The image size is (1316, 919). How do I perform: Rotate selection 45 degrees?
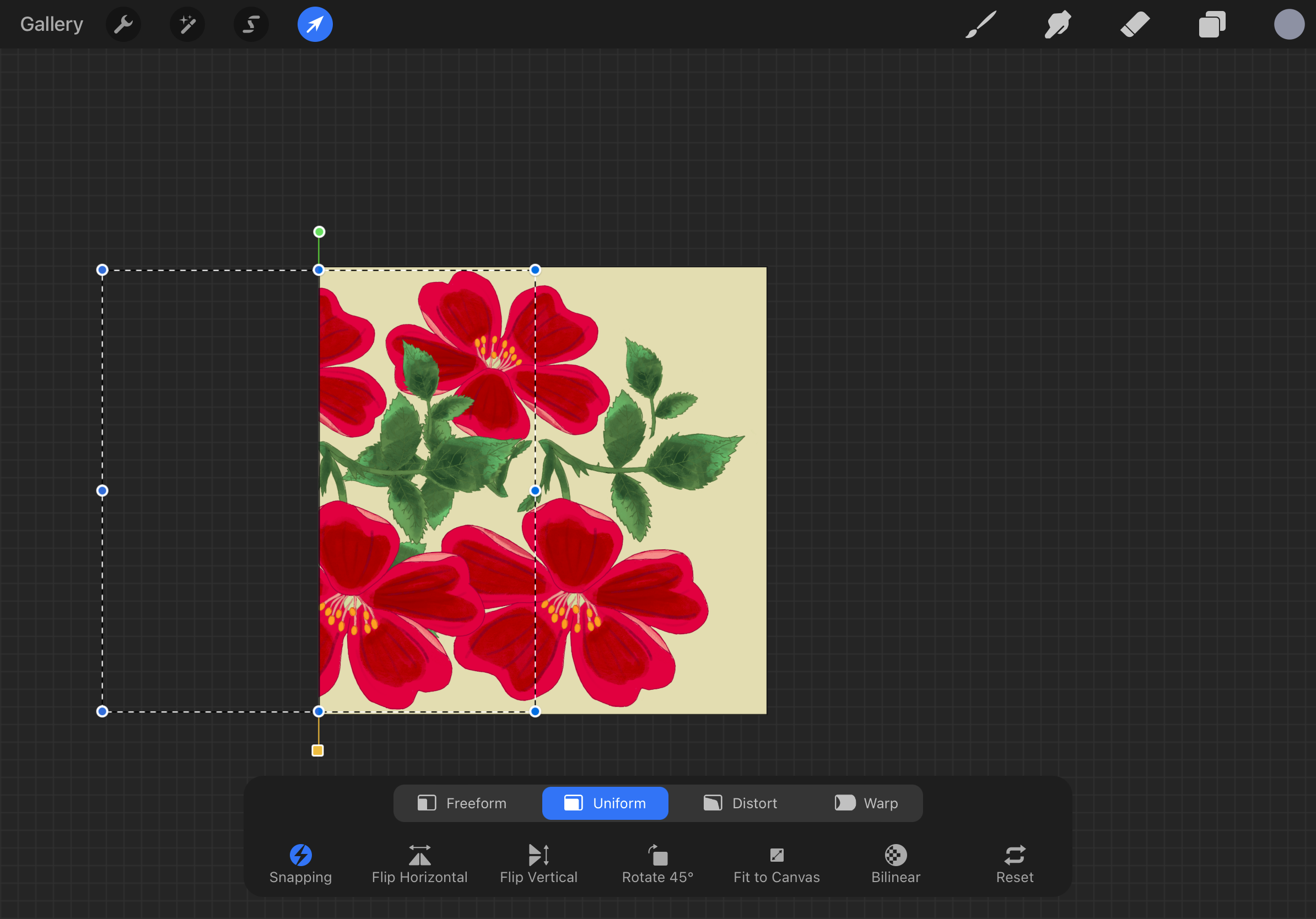(x=657, y=864)
